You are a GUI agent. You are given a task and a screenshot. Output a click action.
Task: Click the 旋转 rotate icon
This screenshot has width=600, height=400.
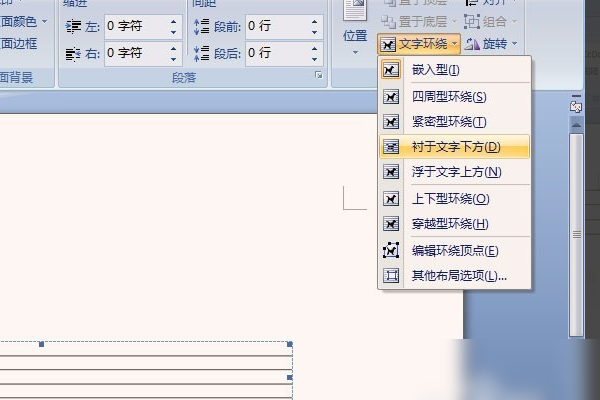(472, 45)
